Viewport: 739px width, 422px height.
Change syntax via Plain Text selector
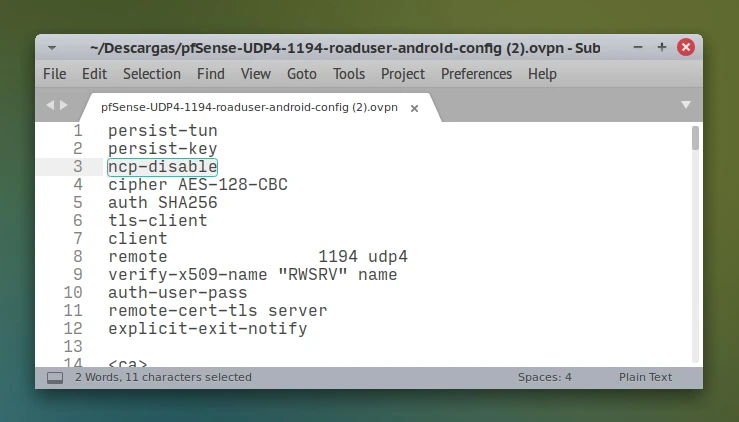645,377
